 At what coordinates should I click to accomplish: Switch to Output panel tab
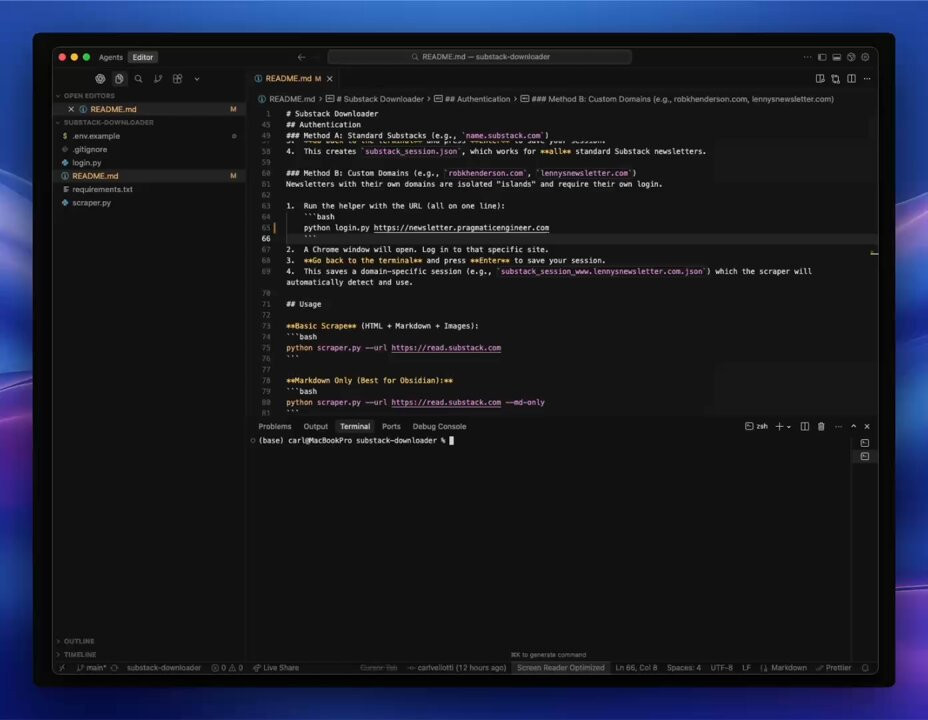(315, 427)
